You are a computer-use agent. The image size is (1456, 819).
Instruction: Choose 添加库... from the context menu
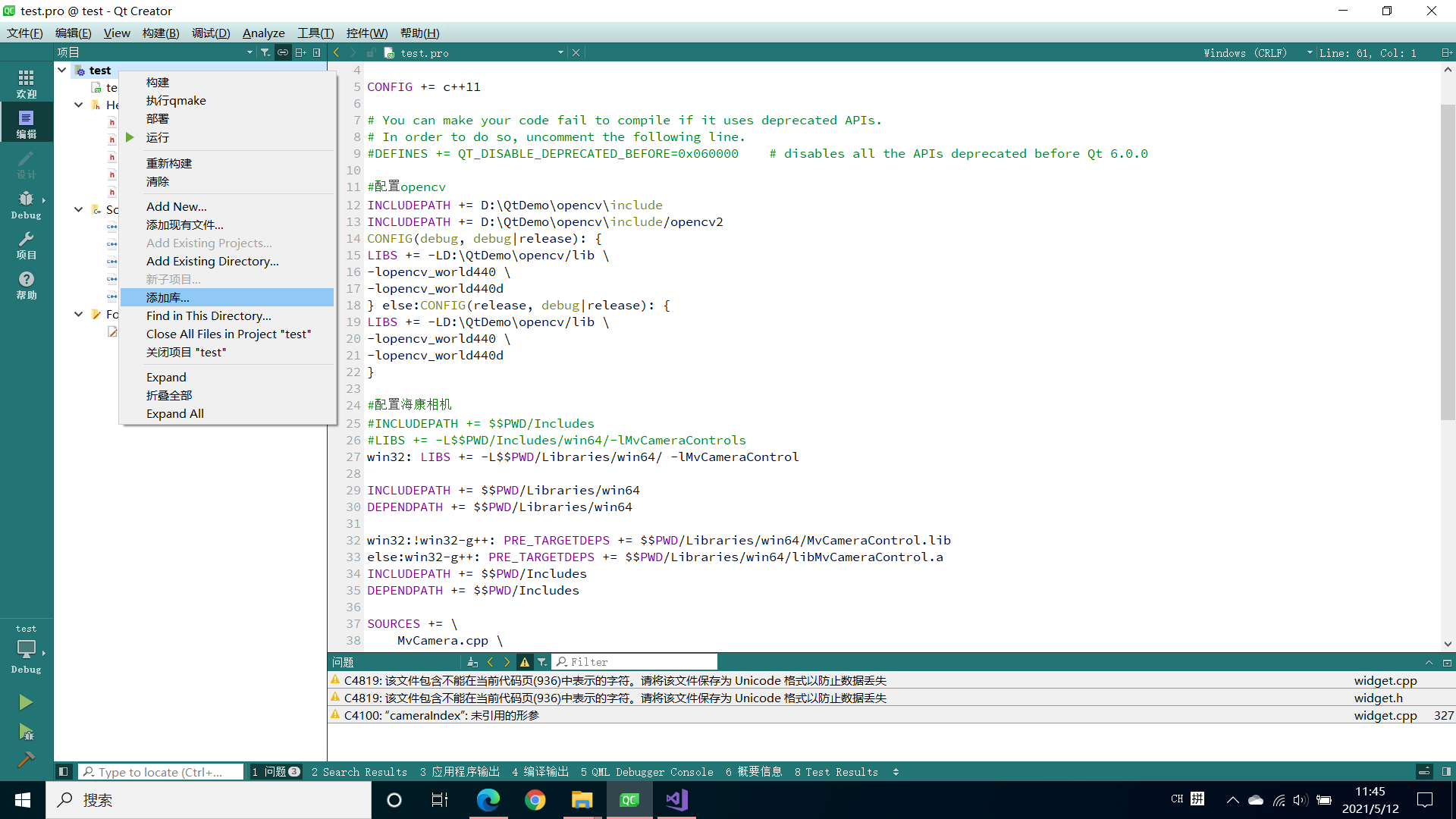pos(167,297)
